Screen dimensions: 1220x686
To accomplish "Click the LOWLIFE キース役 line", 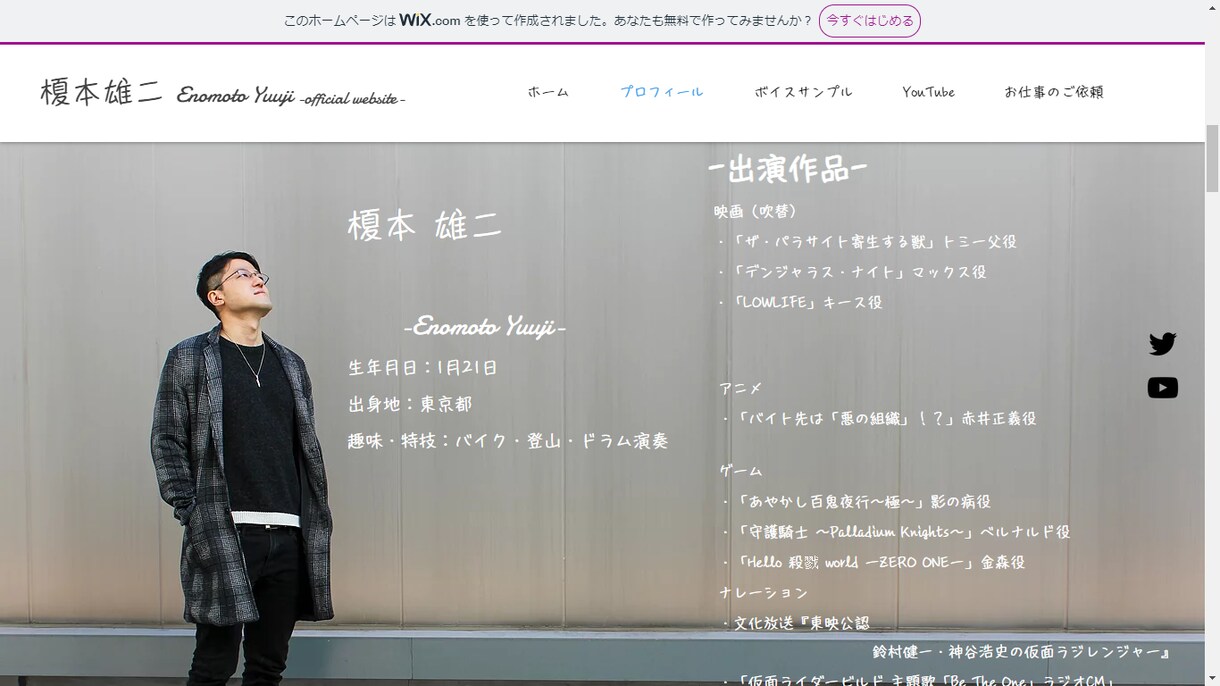I will click(x=800, y=302).
